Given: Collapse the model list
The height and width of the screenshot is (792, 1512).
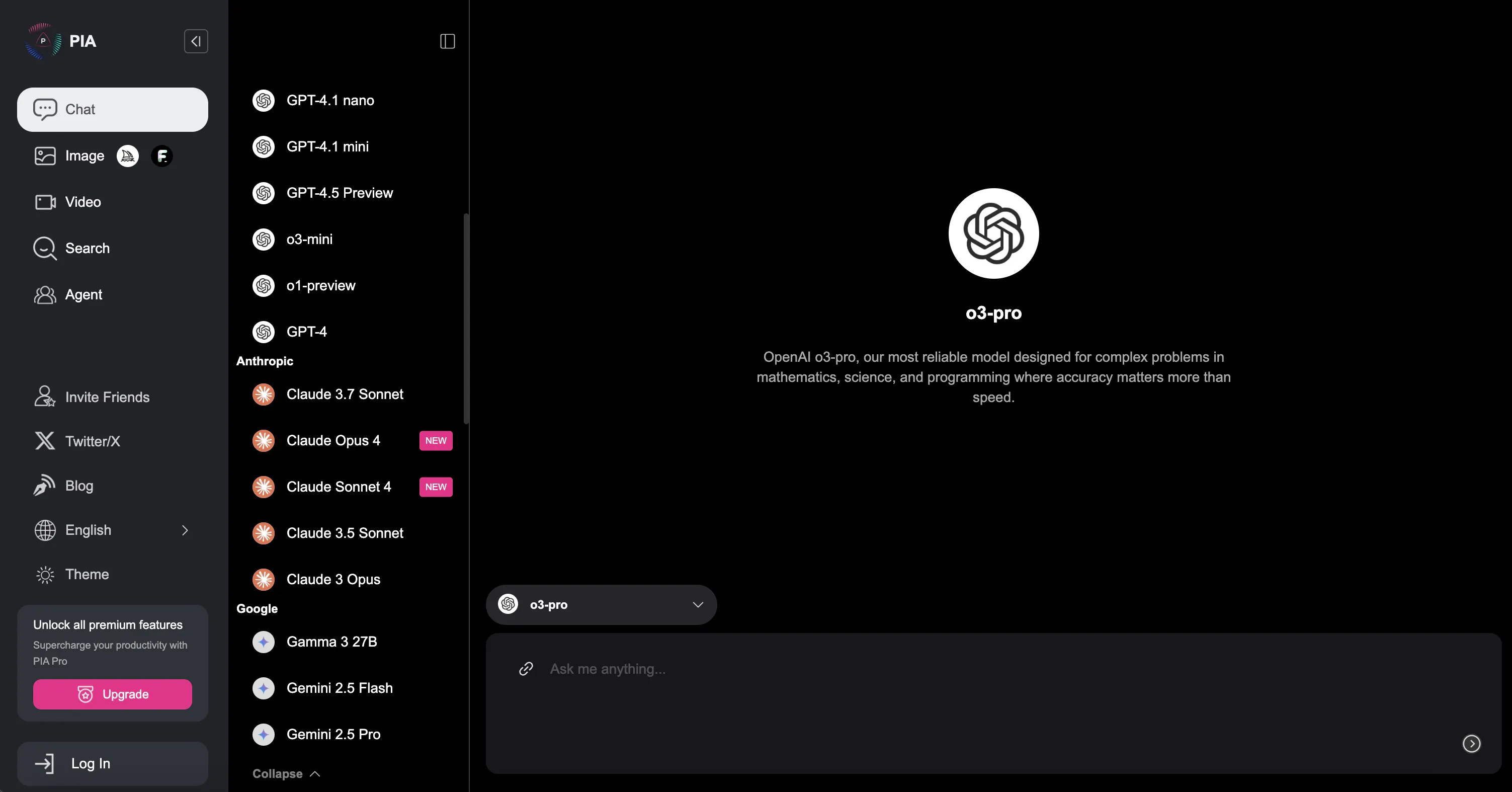Looking at the screenshot, I should click(286, 774).
